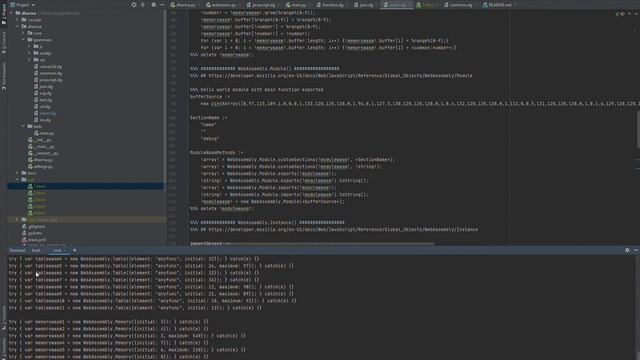
Task: Hide the Project tool window
Action: pyautogui.click(x=162, y=5)
